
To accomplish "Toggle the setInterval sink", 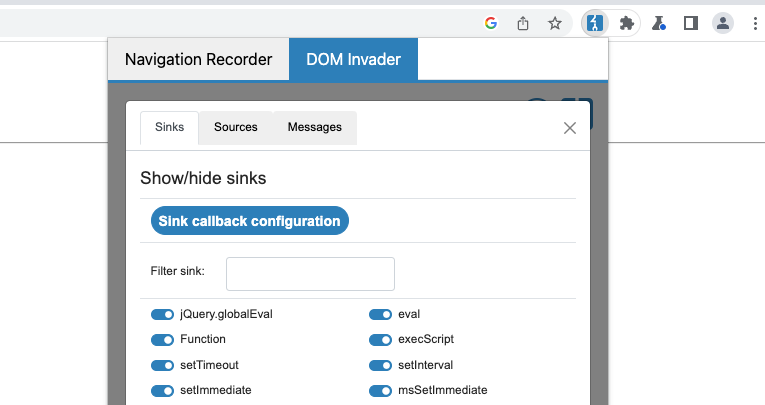I will [x=380, y=365].
